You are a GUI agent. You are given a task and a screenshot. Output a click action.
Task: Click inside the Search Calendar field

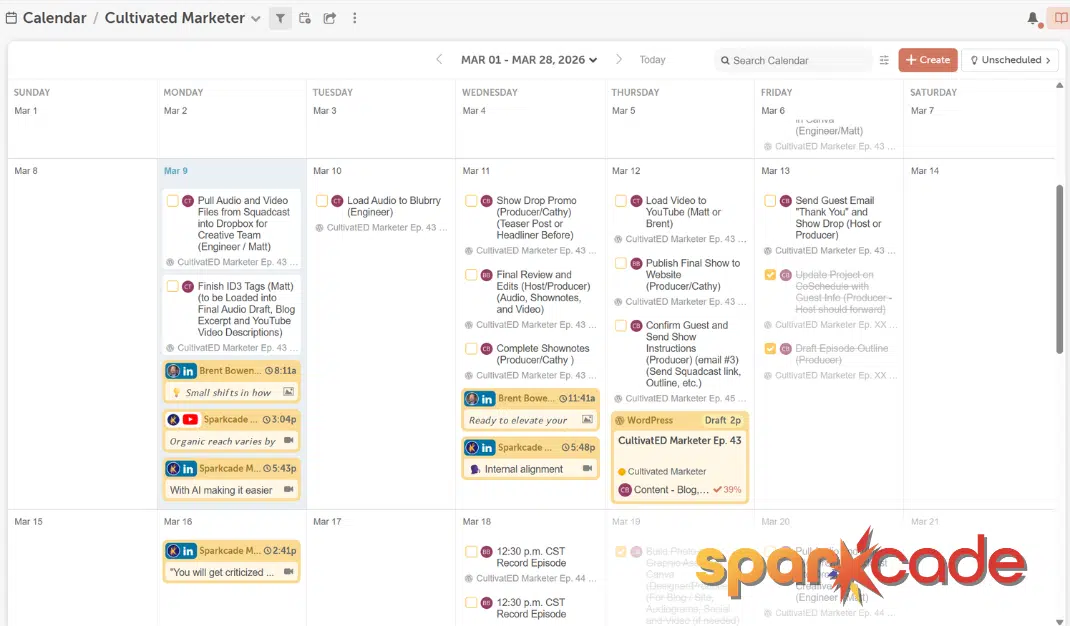coord(790,60)
